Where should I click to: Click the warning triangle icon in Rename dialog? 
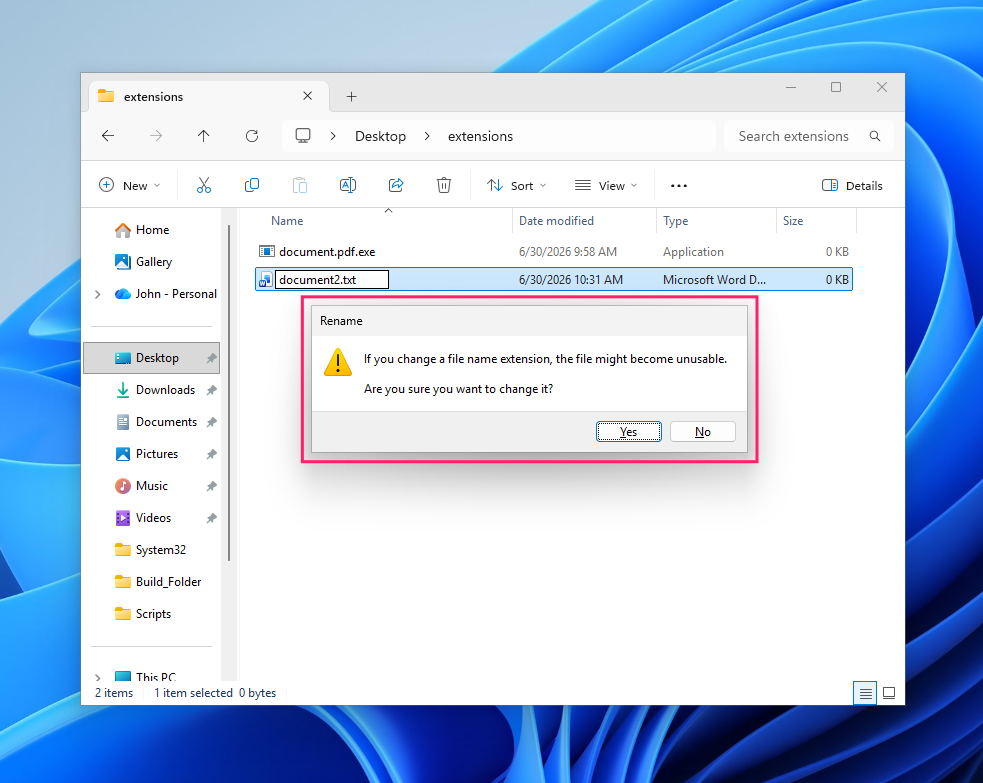point(338,362)
